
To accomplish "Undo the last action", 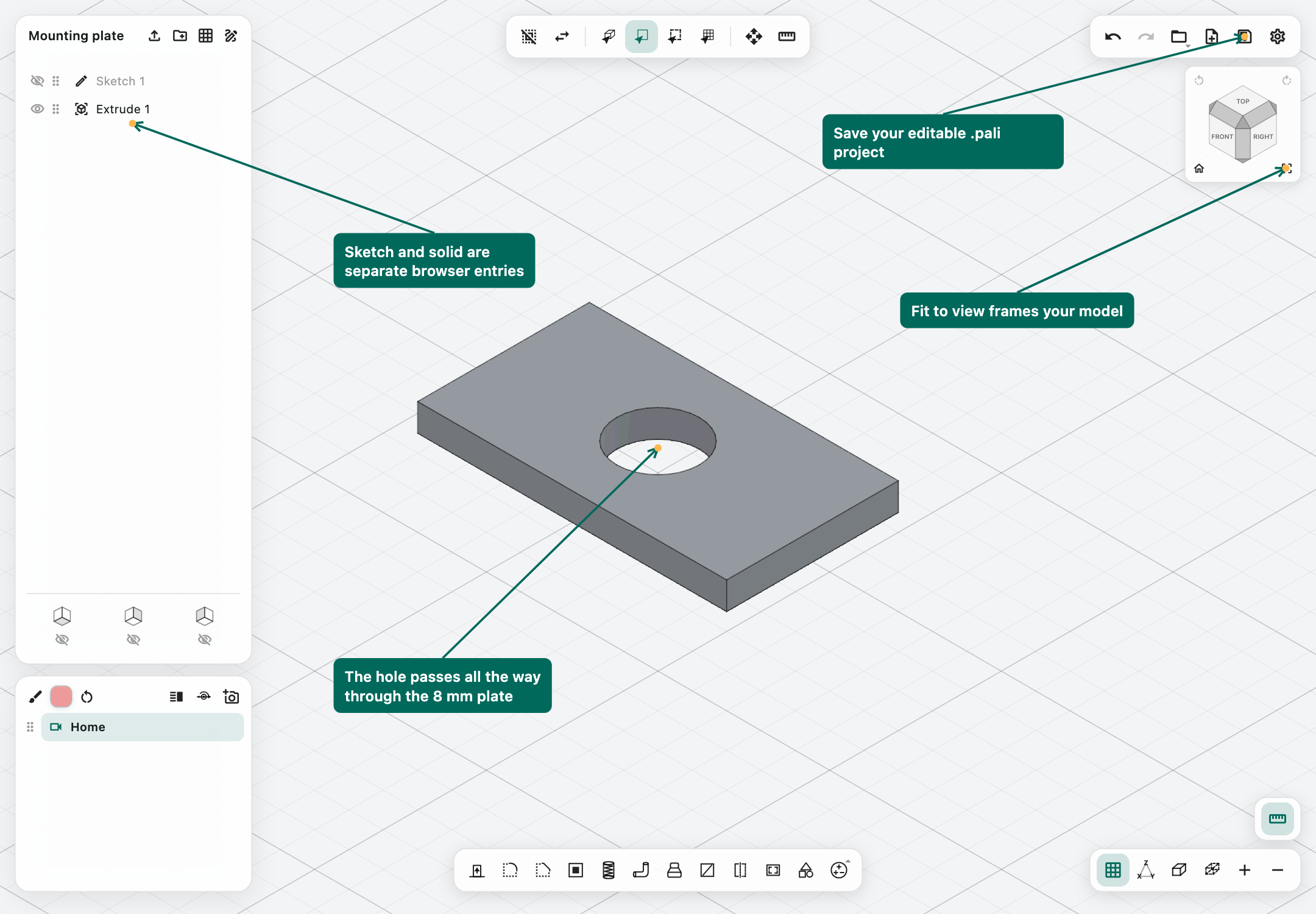I will [x=1113, y=37].
